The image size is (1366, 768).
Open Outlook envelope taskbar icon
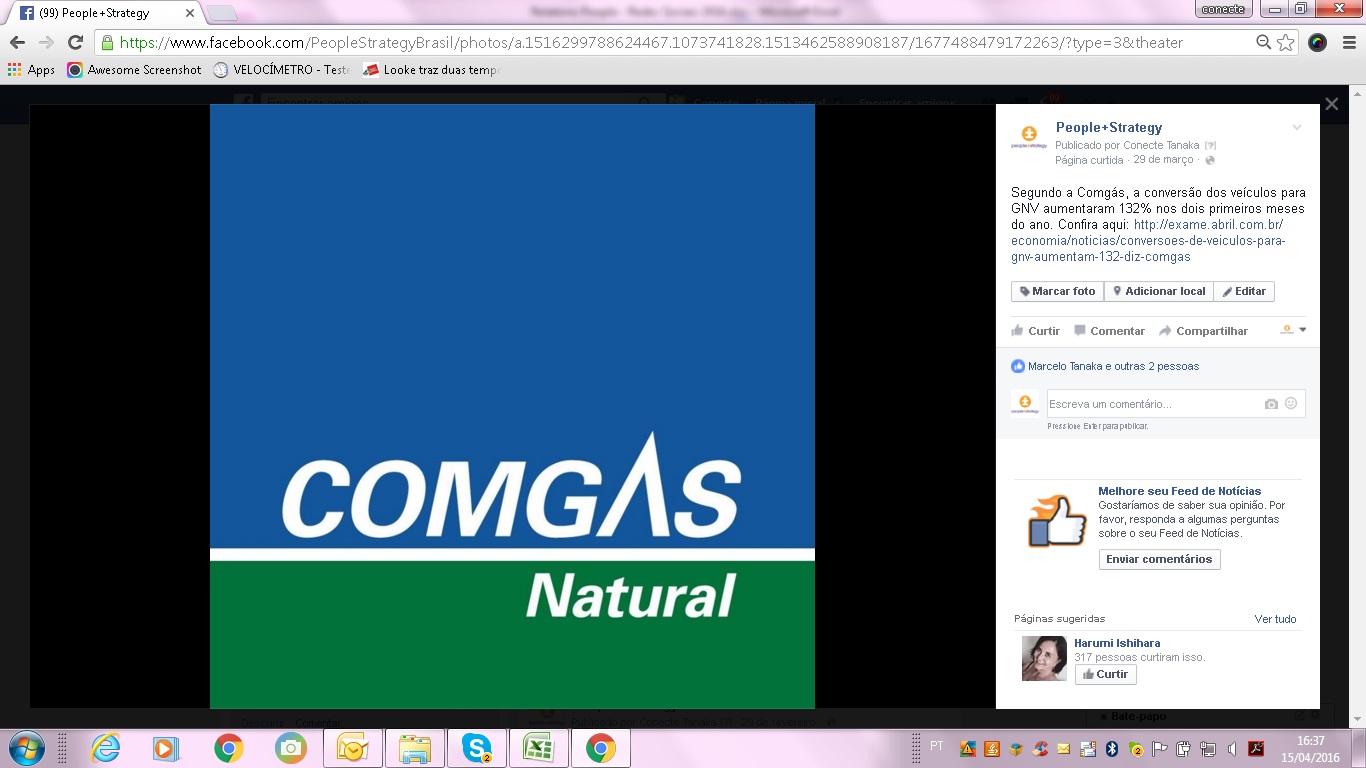point(353,748)
